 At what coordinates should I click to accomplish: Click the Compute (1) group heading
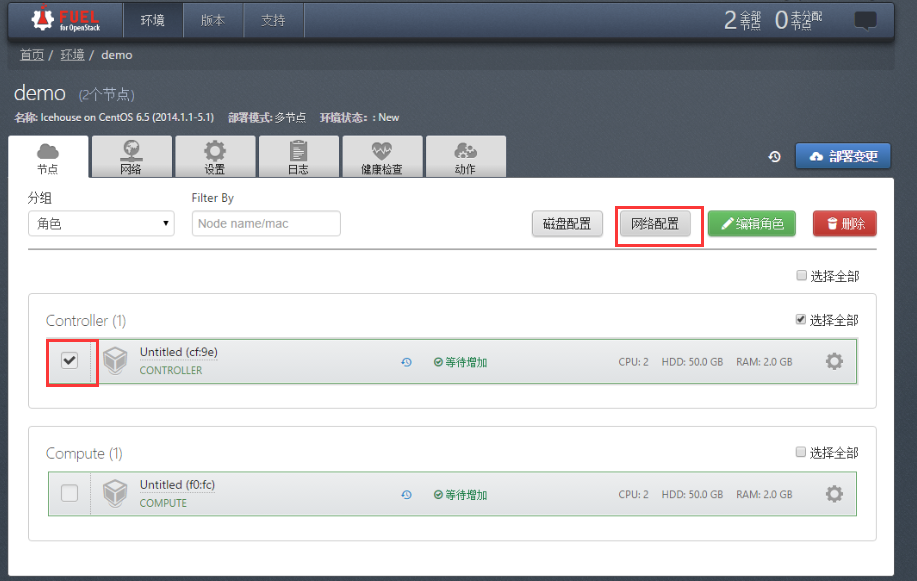pyautogui.click(x=84, y=453)
